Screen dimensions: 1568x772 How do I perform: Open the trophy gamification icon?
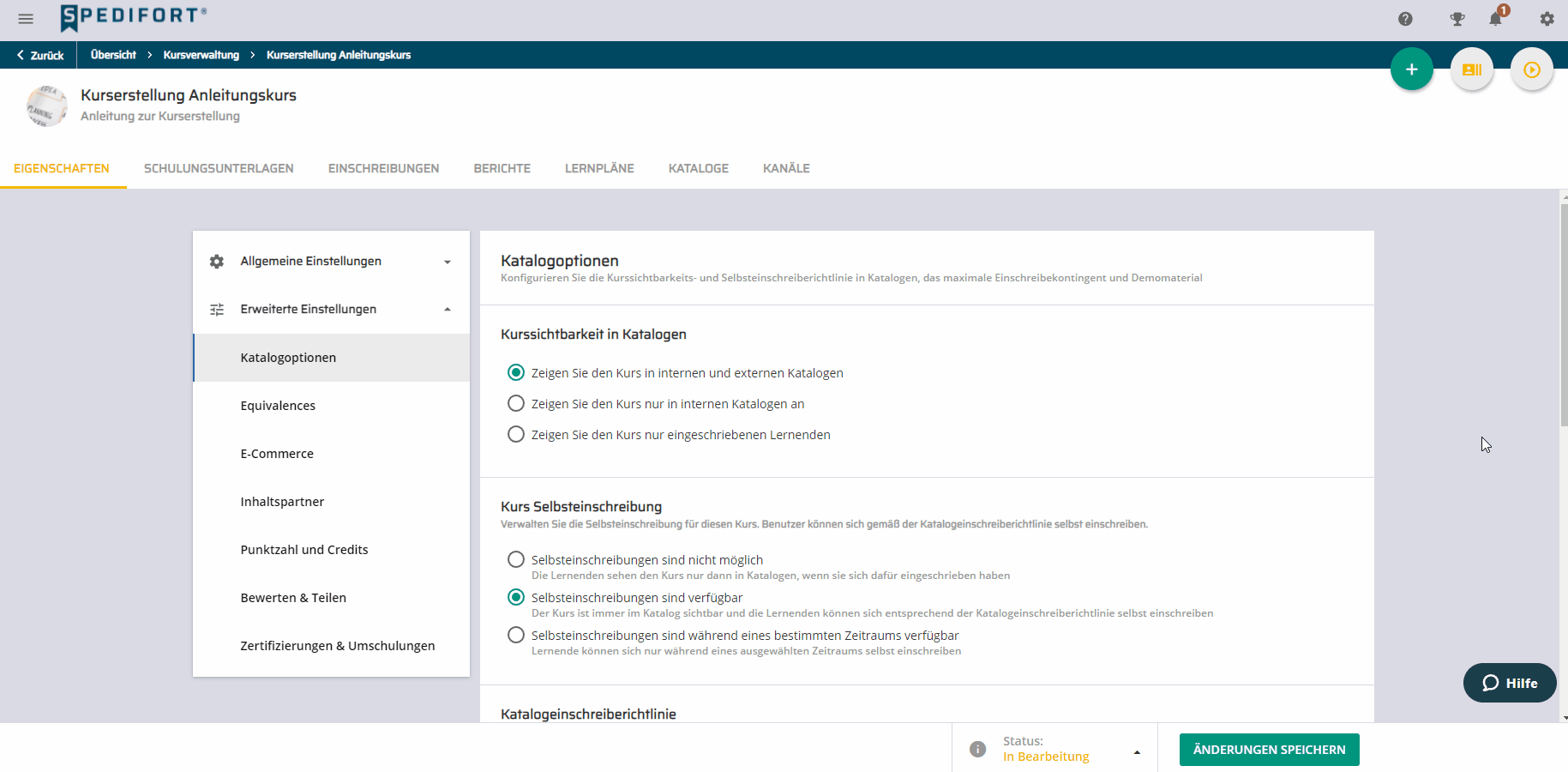pyautogui.click(x=1457, y=19)
